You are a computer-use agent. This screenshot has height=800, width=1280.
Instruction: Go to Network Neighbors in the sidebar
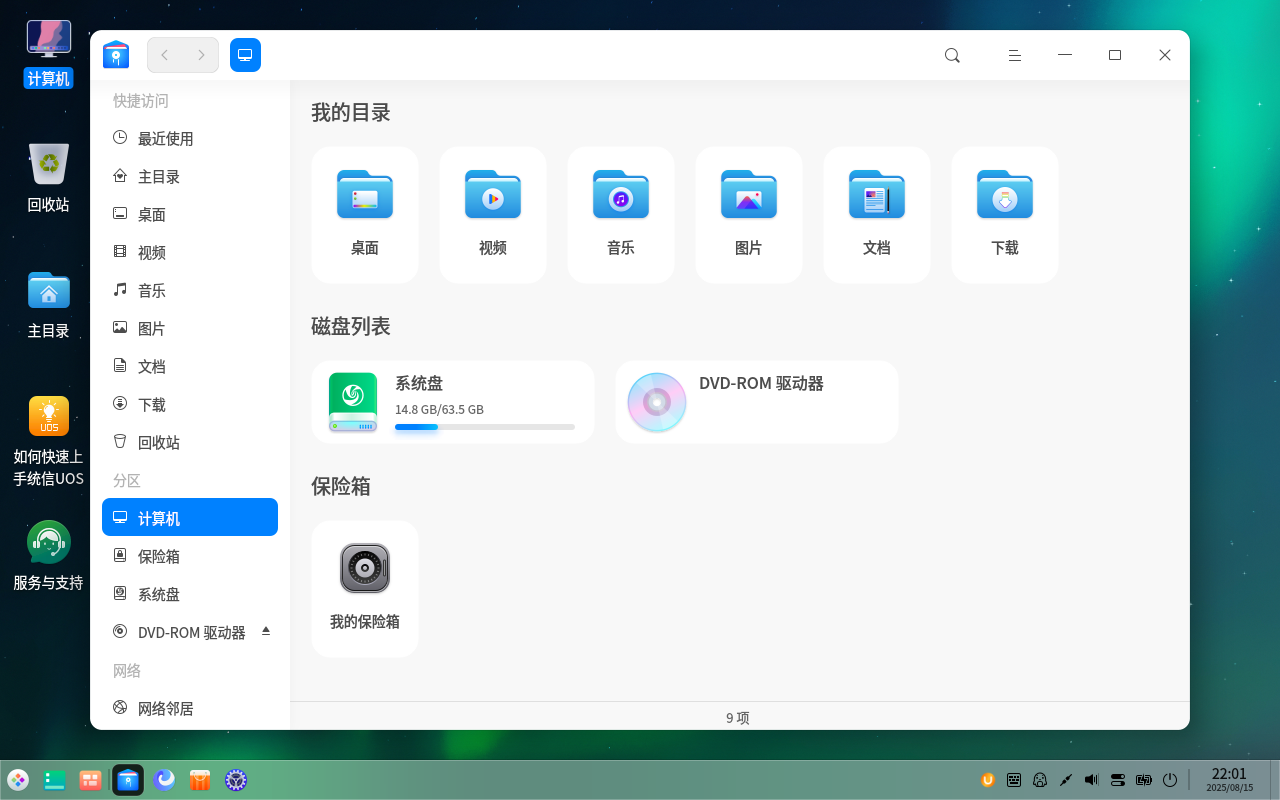(165, 709)
